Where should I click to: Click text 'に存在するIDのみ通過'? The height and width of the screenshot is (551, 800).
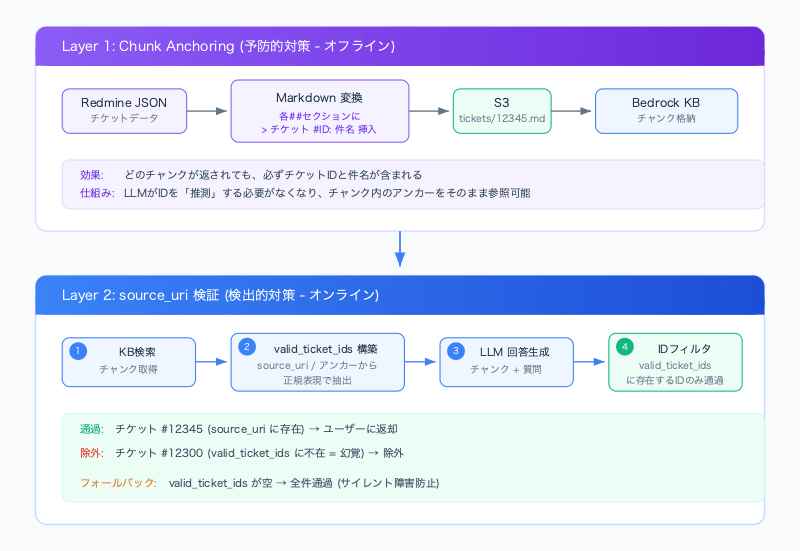[x=675, y=381]
